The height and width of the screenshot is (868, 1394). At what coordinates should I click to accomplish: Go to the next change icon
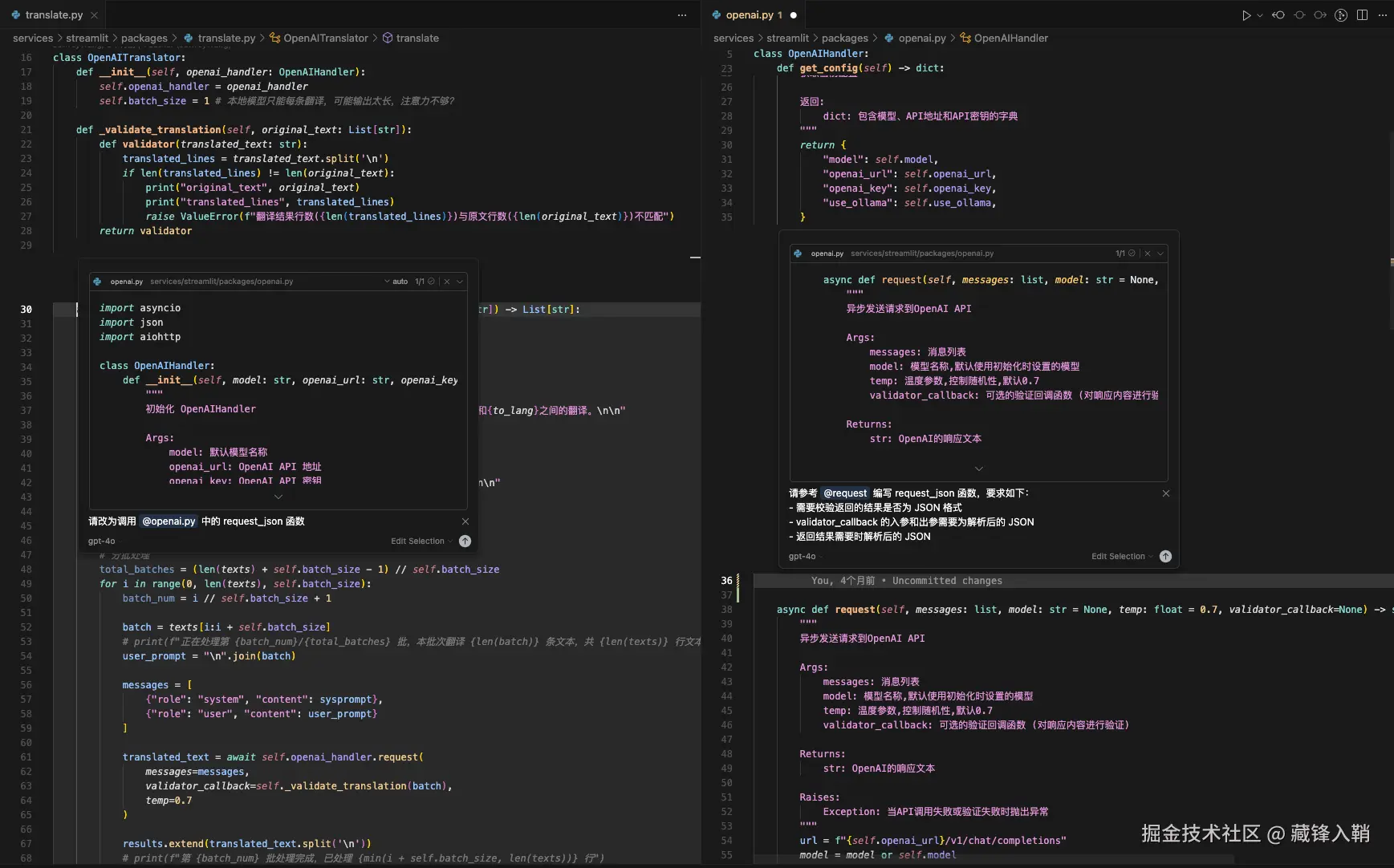1320,15
